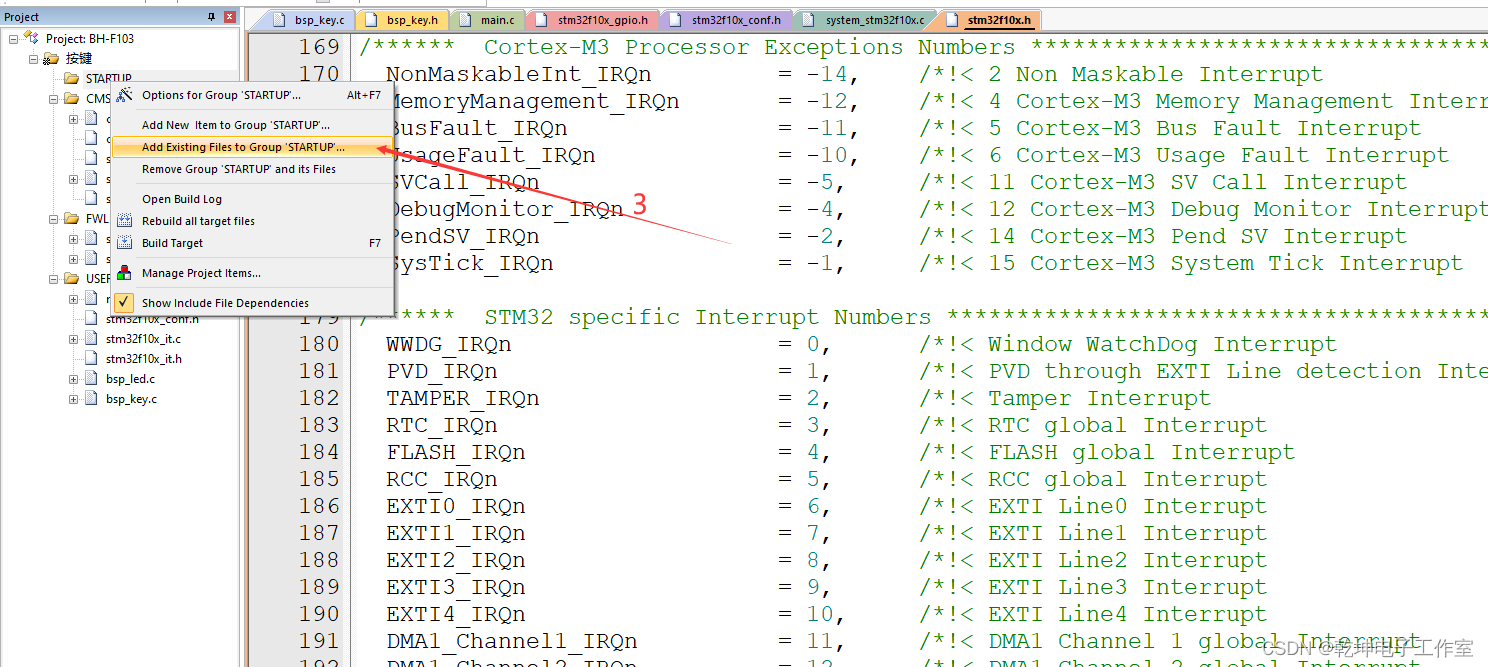Select the stm32f10x.h editor tab

pos(988,19)
